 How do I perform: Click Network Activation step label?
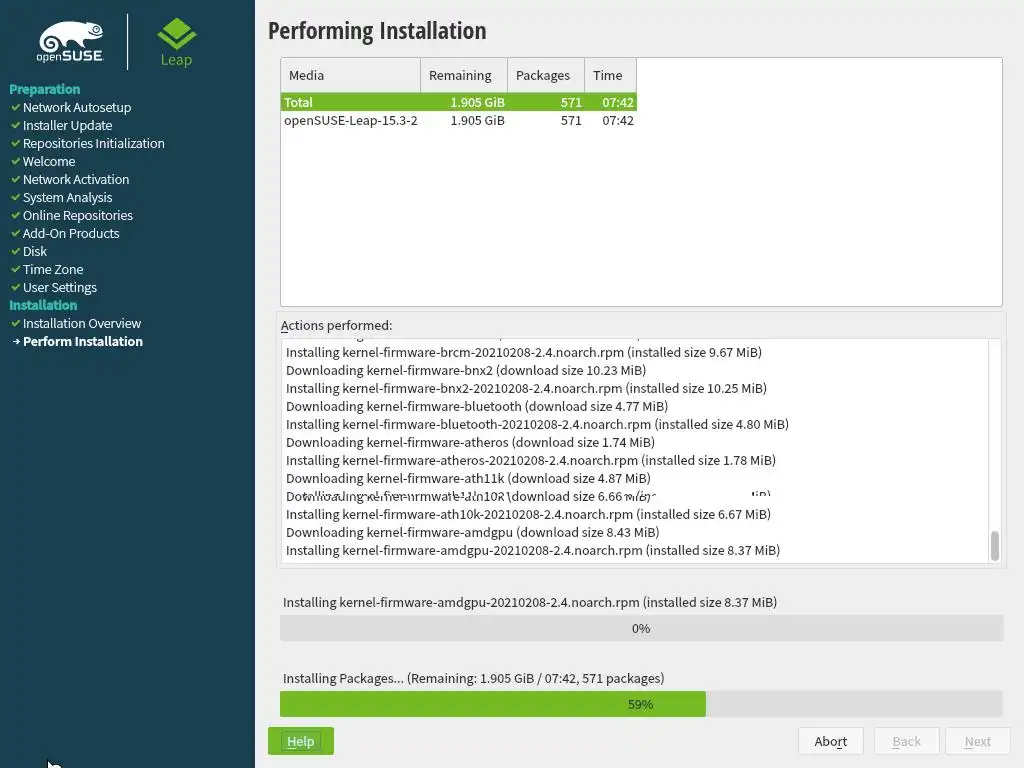[76, 179]
